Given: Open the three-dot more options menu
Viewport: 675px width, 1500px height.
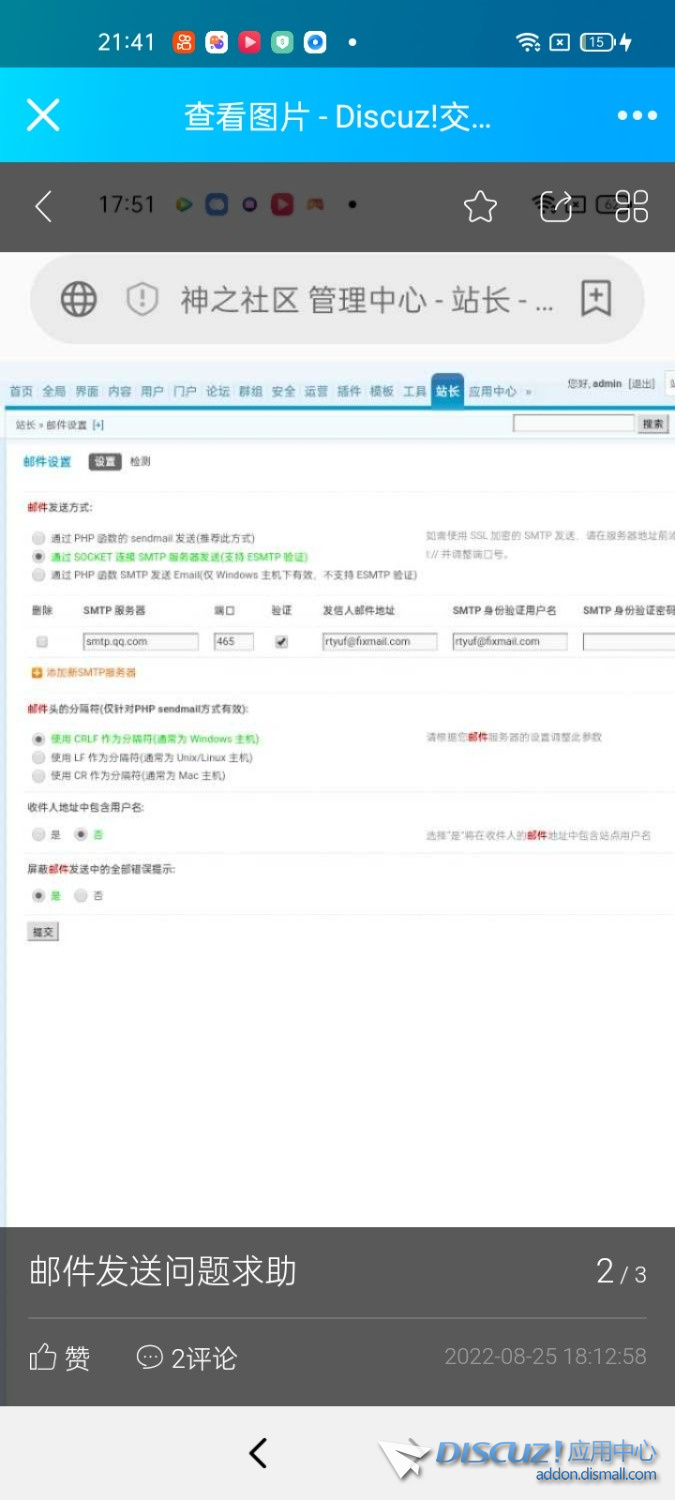Looking at the screenshot, I should pyautogui.click(x=637, y=115).
